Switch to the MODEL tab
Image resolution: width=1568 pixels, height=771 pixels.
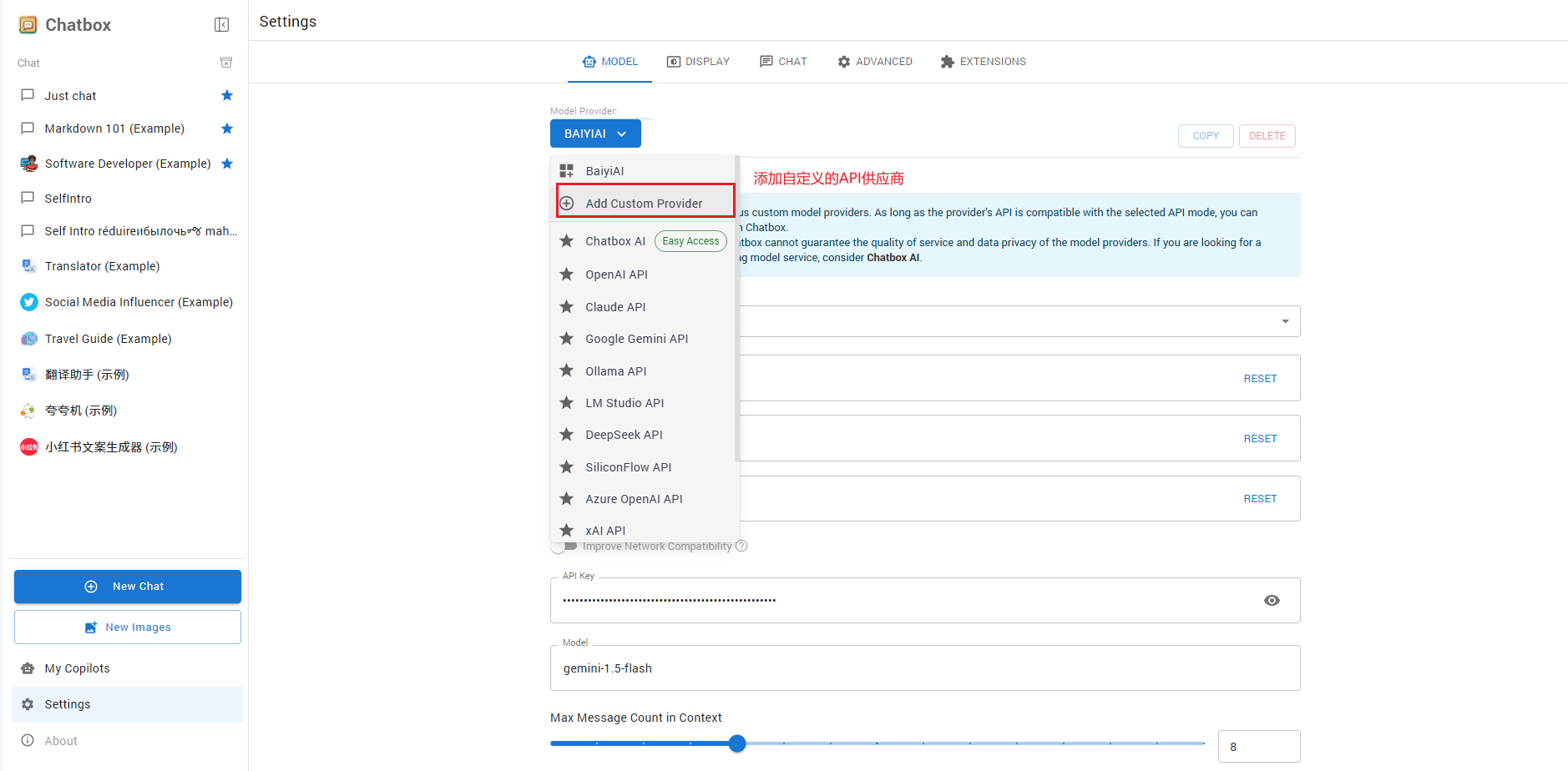pyautogui.click(x=610, y=62)
